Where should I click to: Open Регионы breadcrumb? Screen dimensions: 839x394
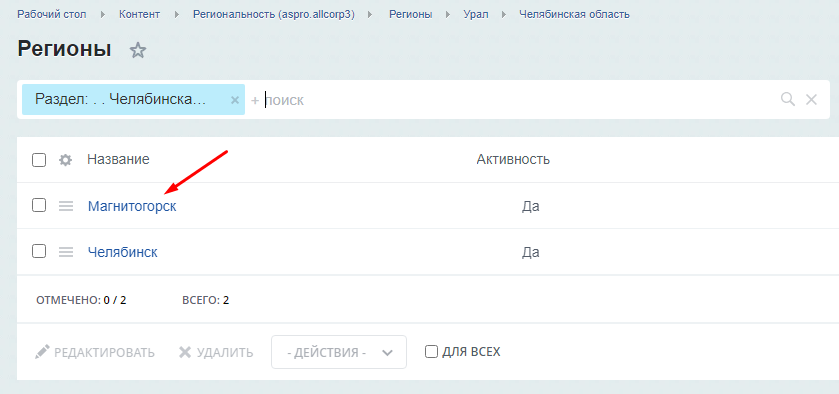click(410, 14)
